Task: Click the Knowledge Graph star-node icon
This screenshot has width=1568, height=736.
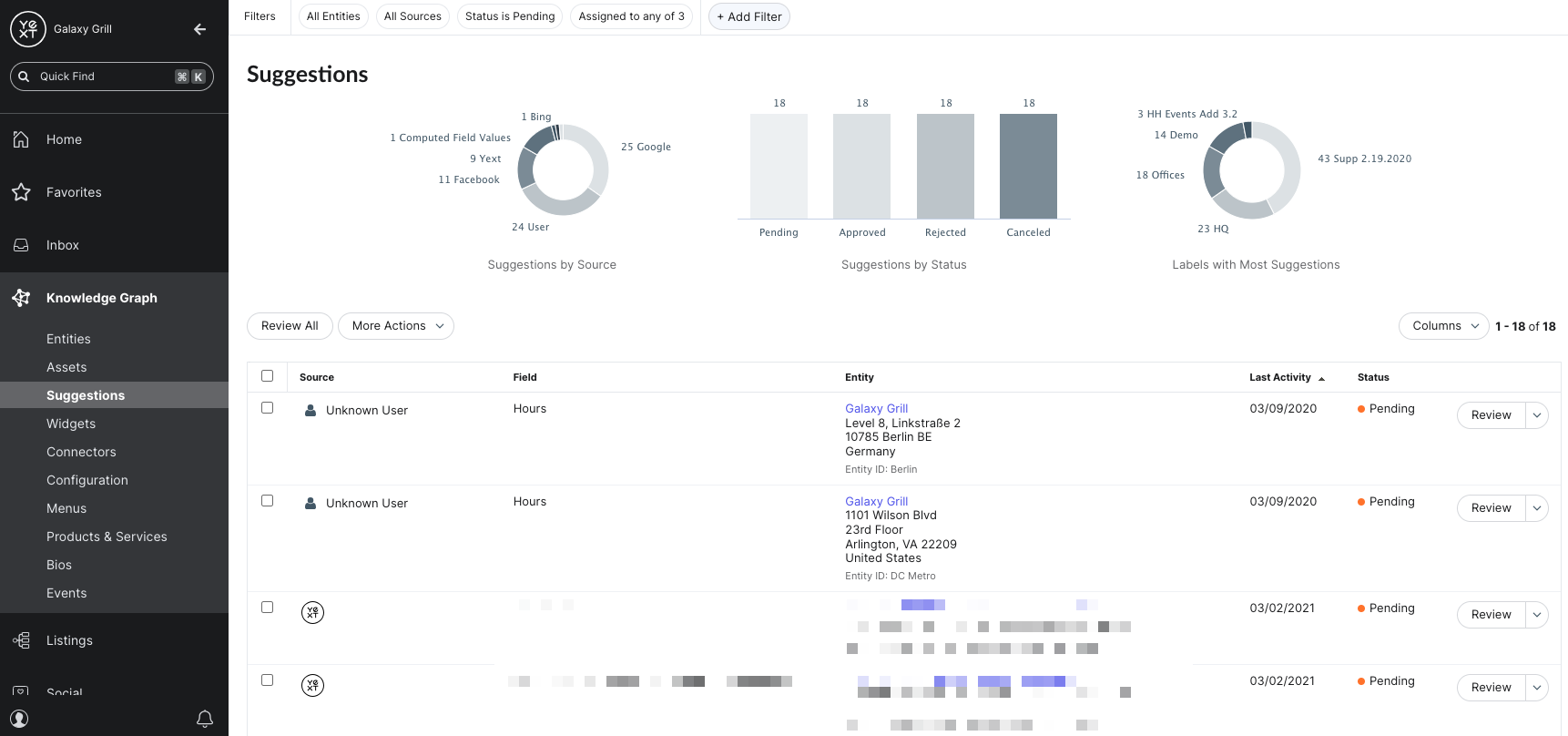Action: 21,298
